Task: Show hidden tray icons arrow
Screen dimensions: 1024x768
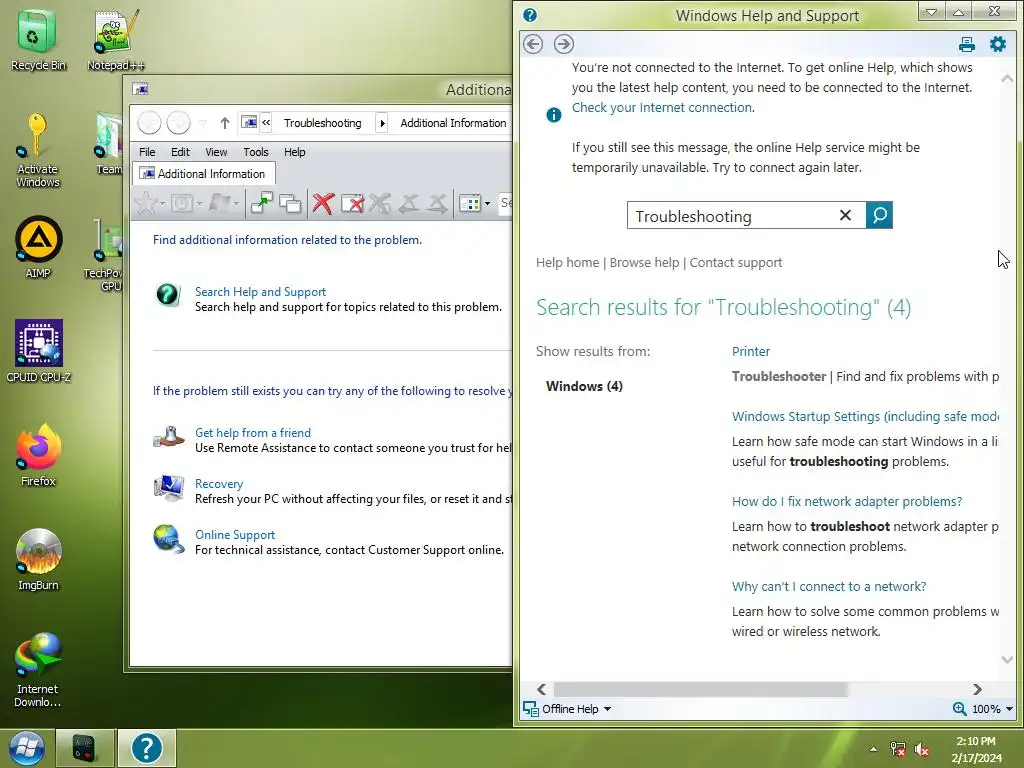Action: click(873, 749)
